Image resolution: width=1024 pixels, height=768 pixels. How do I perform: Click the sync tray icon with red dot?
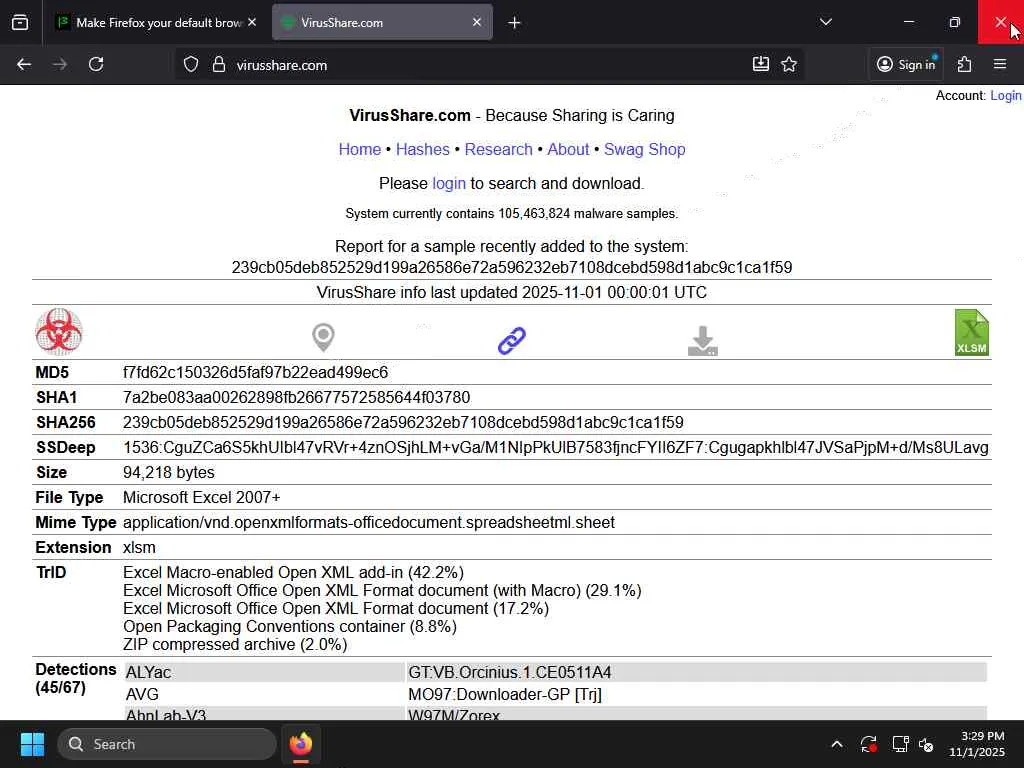869,744
